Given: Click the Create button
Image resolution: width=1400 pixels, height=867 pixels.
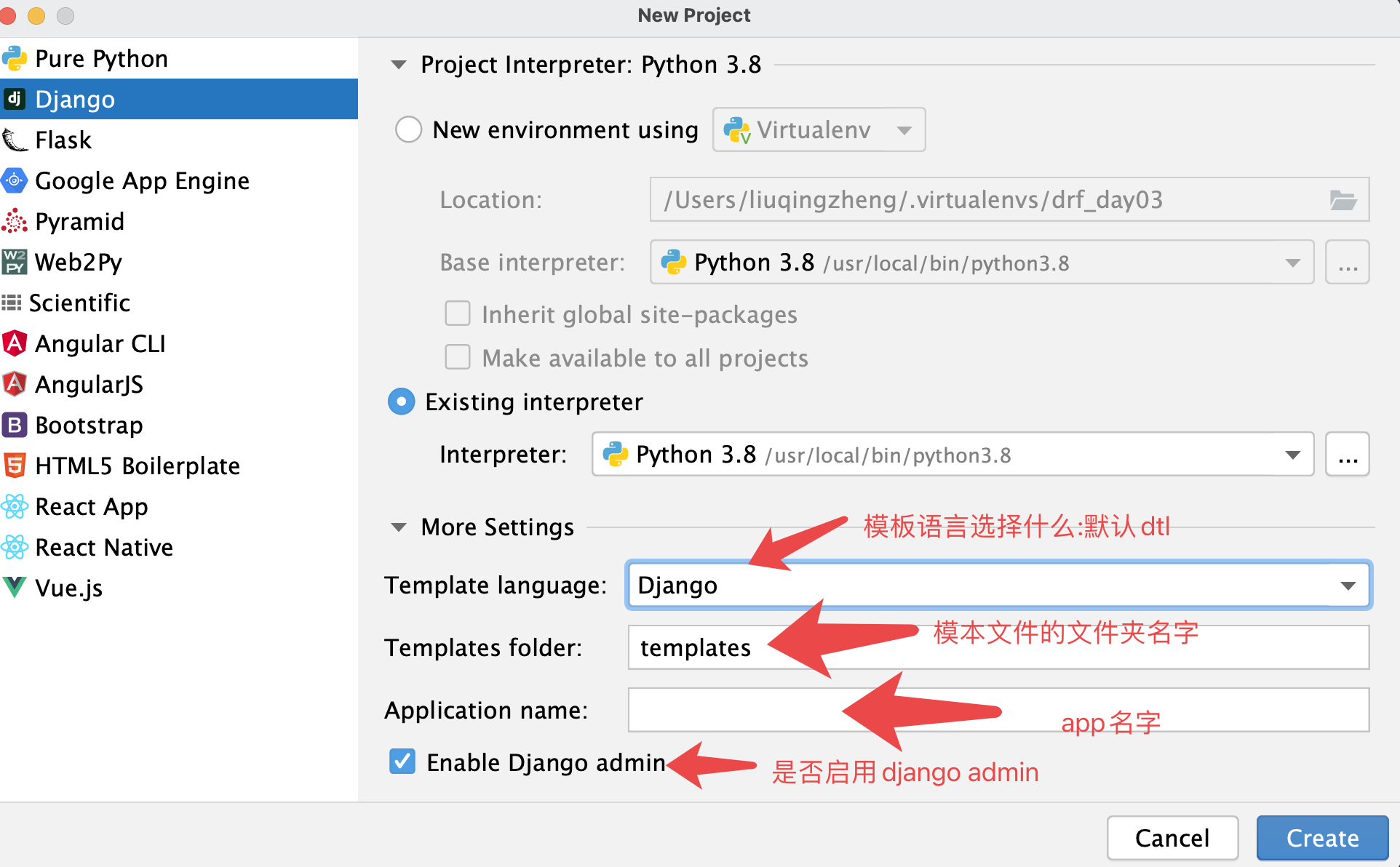Looking at the screenshot, I should point(1321,838).
